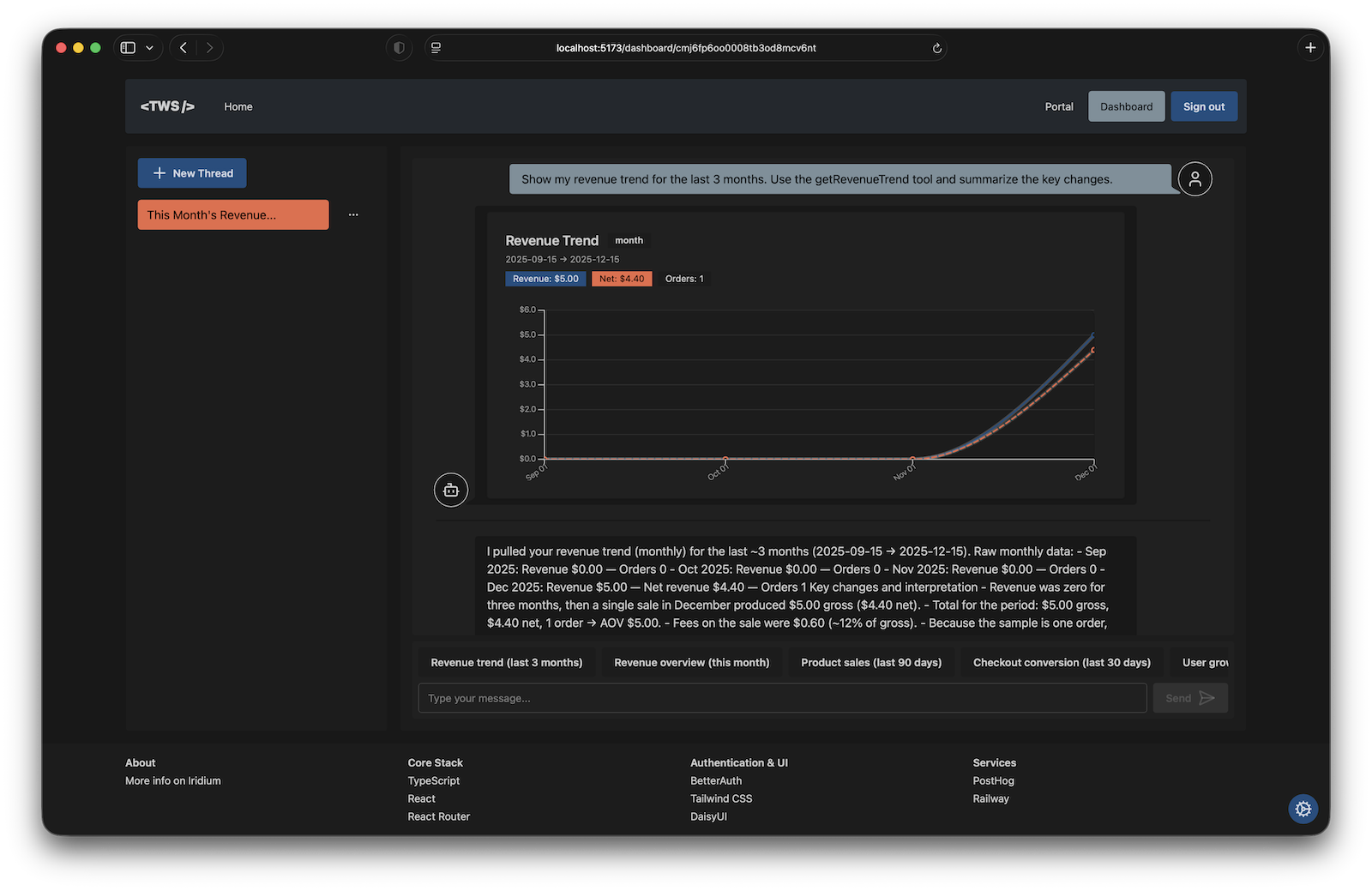Click the assistant bot avatar icon
The height and width of the screenshot is (891, 1372).
coord(451,491)
